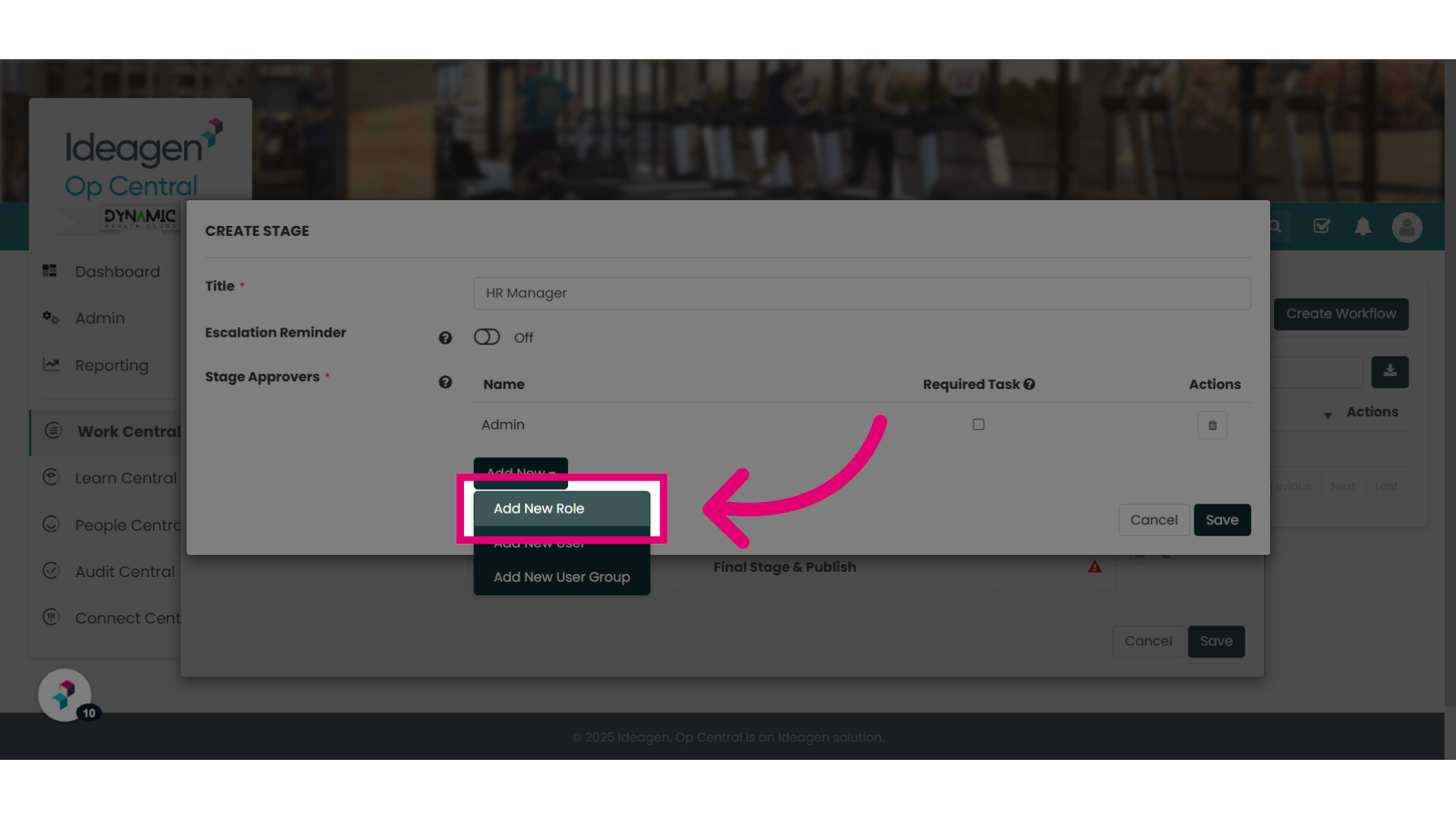This screenshot has width=1456, height=819.
Task: Click the Work Central sidebar icon
Action: (x=53, y=431)
